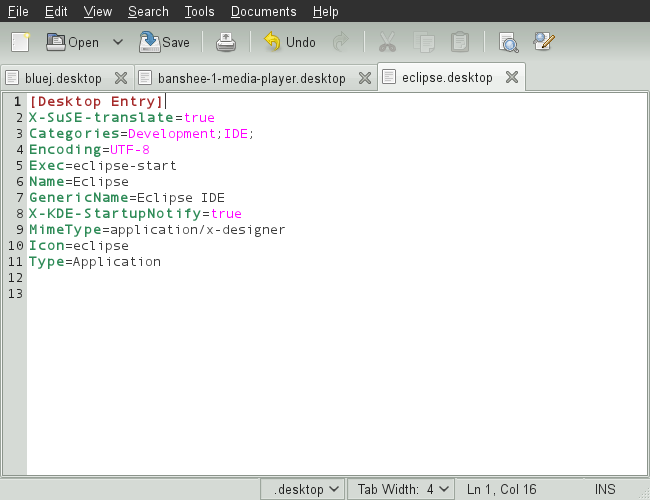This screenshot has width=650, height=500.
Task: Click the Name=Eclipse line
Action: (x=79, y=182)
